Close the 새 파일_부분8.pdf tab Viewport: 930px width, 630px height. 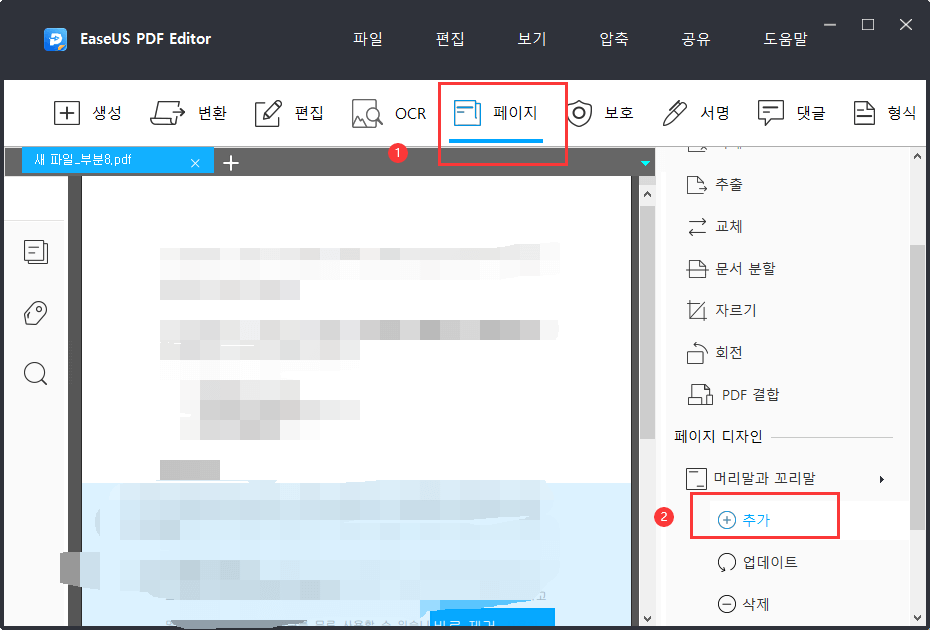(x=196, y=160)
